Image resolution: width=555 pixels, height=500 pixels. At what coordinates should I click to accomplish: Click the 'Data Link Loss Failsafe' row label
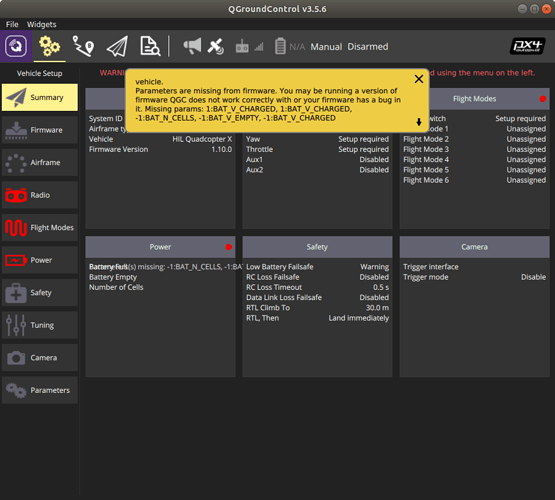coord(284,298)
